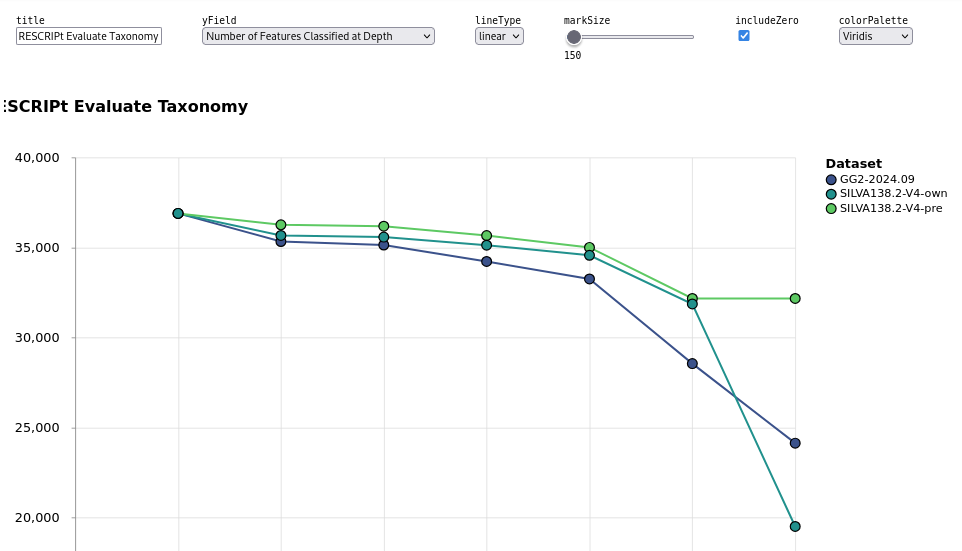This screenshot has height=551, width=962.
Task: Click the SILVA138.2-V4-pre legend label
Action: coord(890,209)
